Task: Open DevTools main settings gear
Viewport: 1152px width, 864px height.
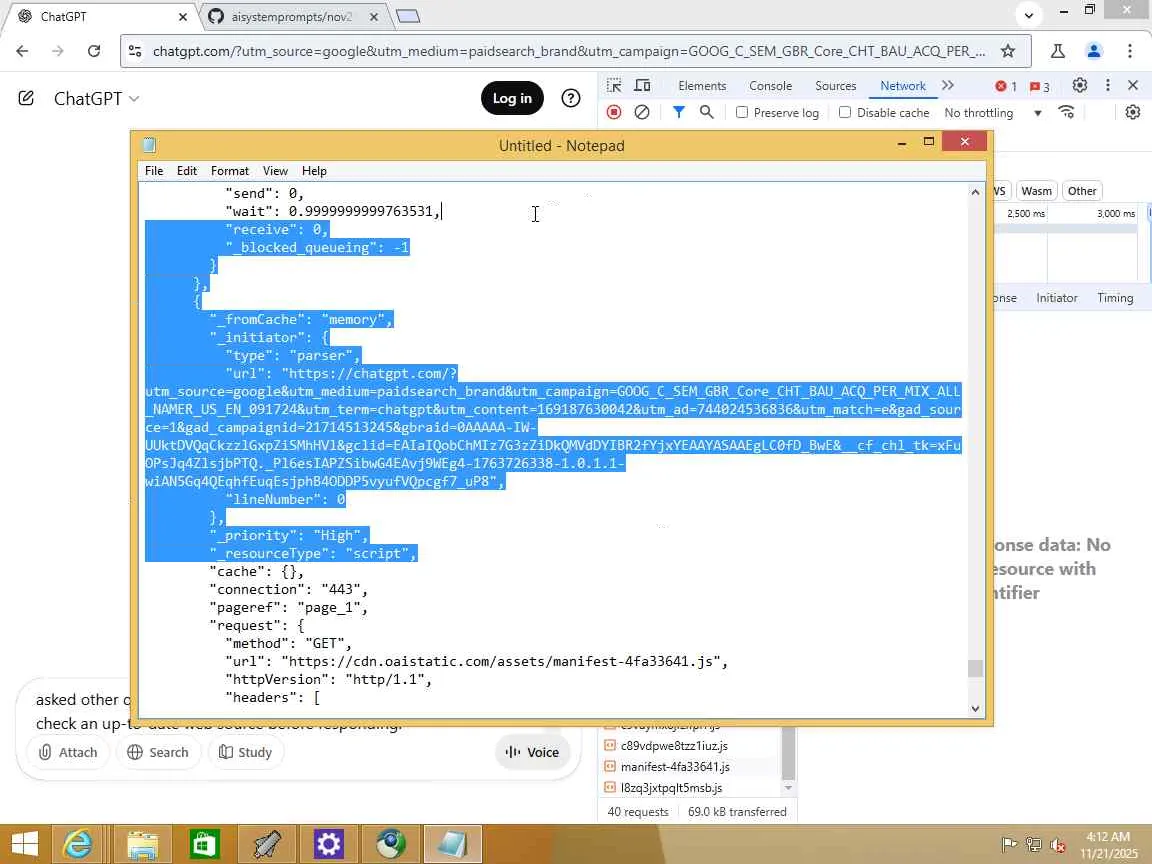Action: pos(1079,85)
